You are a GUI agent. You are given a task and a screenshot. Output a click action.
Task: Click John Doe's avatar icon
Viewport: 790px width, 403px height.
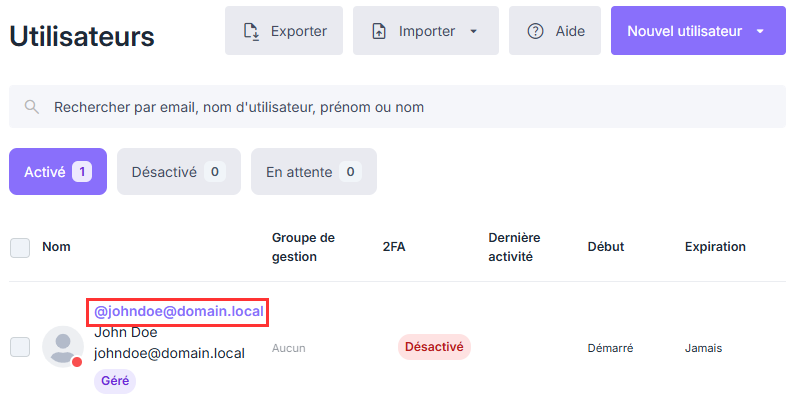click(x=62, y=347)
